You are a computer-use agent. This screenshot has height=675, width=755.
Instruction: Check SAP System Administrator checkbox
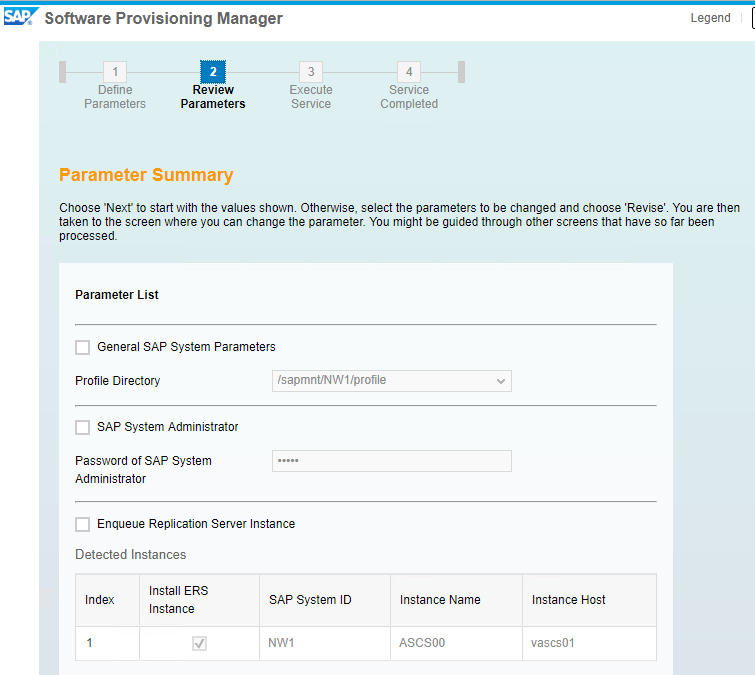[82, 428]
